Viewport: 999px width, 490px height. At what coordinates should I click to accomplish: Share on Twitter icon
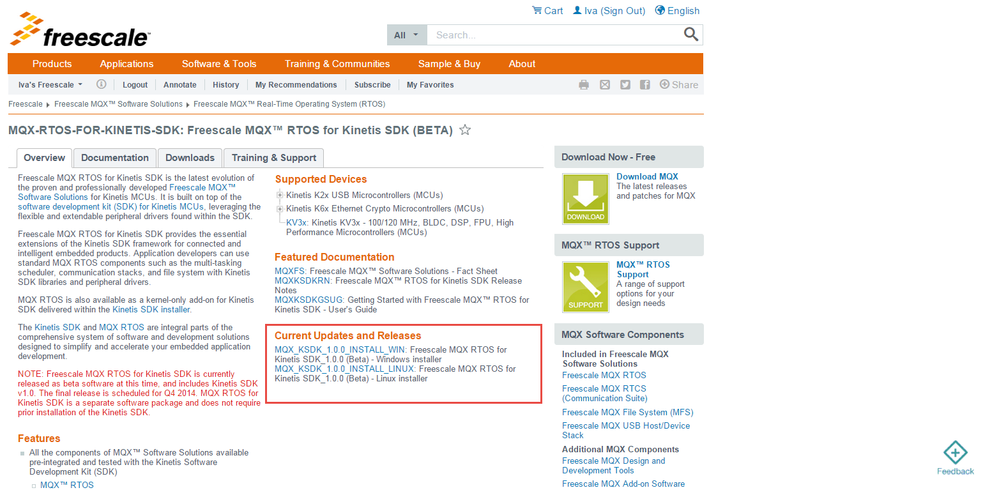625,85
